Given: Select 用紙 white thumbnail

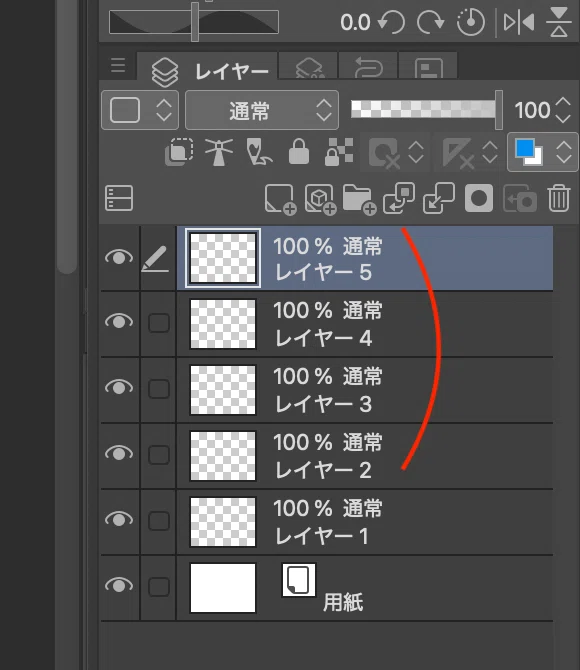Looking at the screenshot, I should (223, 588).
